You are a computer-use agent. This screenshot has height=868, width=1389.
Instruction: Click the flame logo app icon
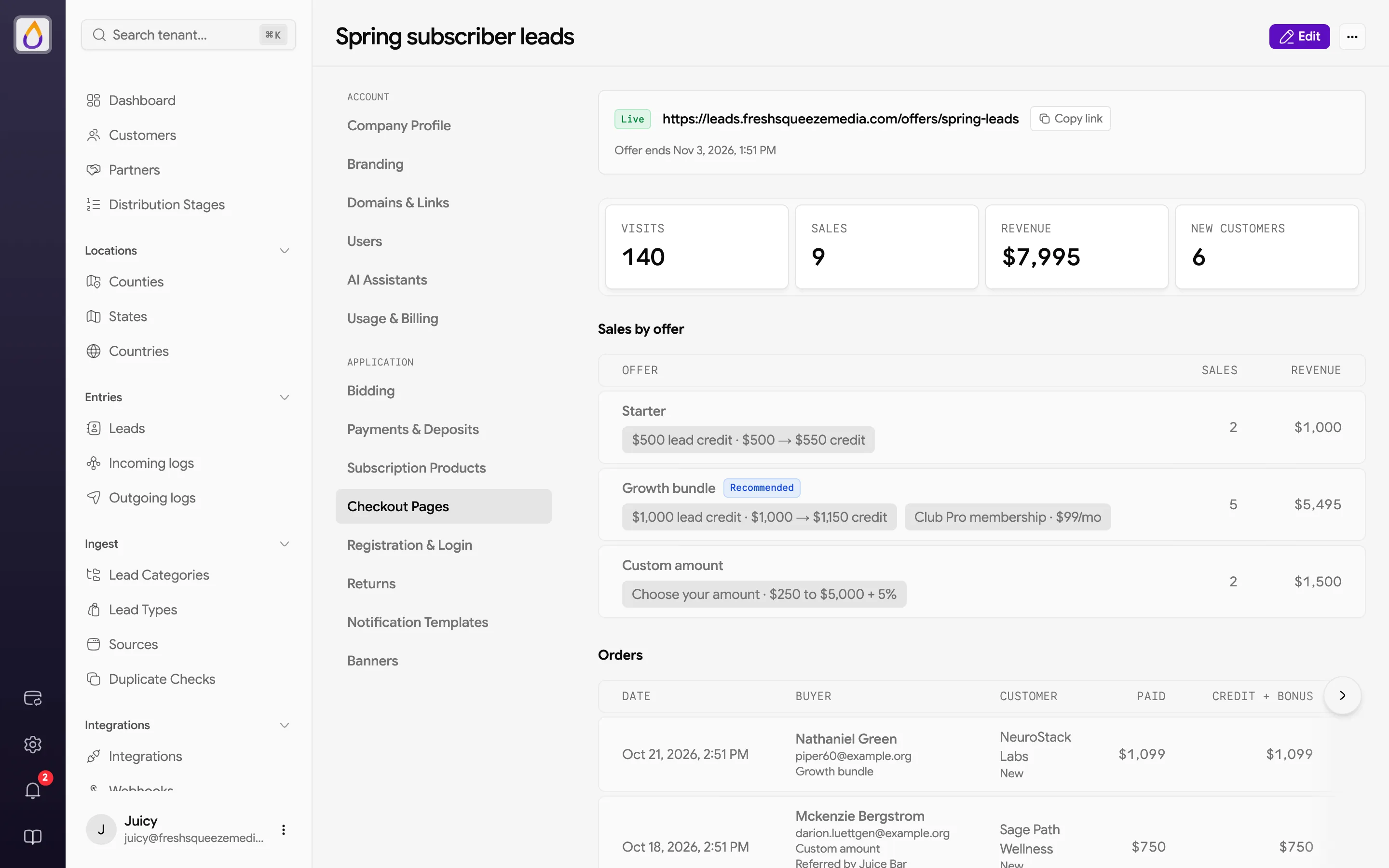pos(33,35)
